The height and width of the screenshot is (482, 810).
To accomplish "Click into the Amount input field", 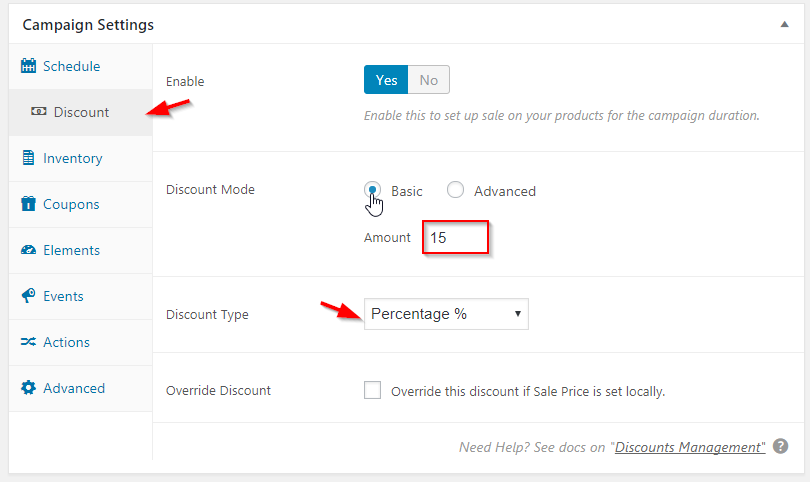I will pos(456,238).
